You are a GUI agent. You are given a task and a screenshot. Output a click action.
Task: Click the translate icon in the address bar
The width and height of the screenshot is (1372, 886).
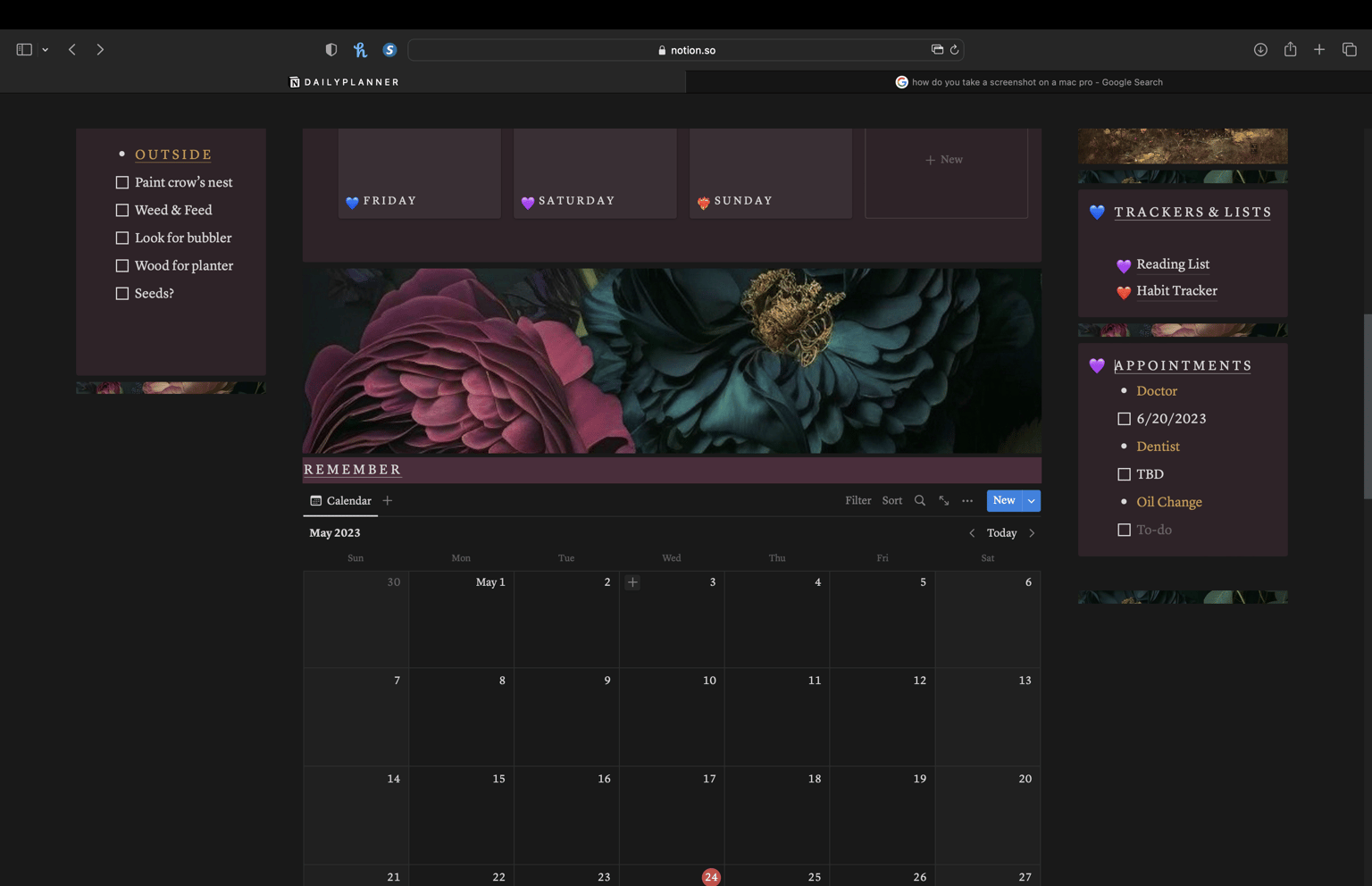[937, 50]
